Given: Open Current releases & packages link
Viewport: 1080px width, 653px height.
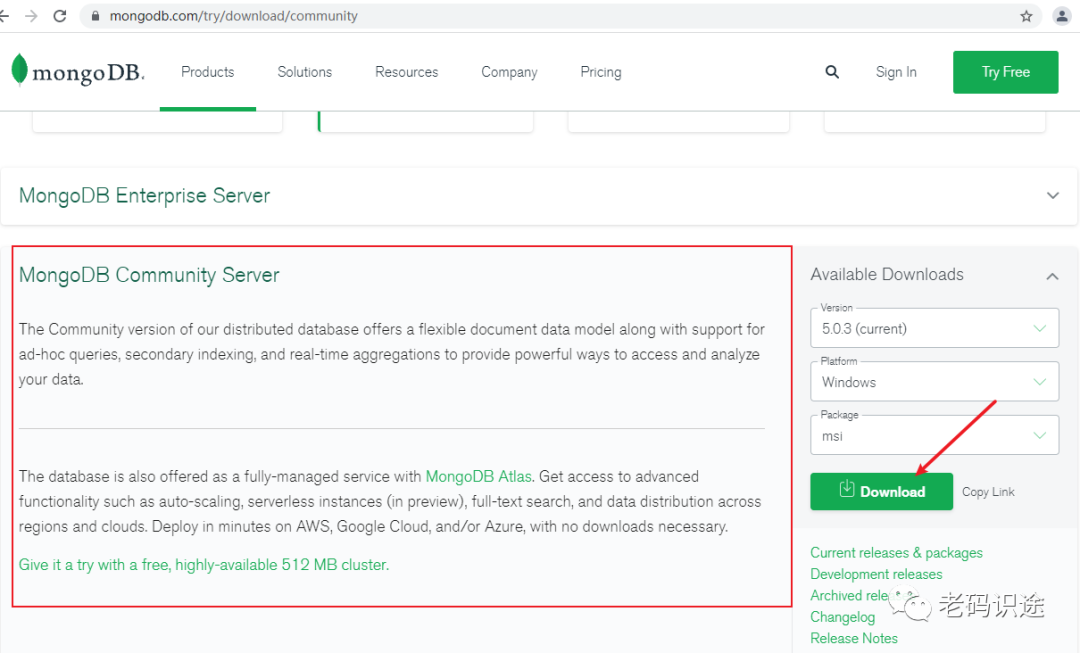Looking at the screenshot, I should [896, 552].
